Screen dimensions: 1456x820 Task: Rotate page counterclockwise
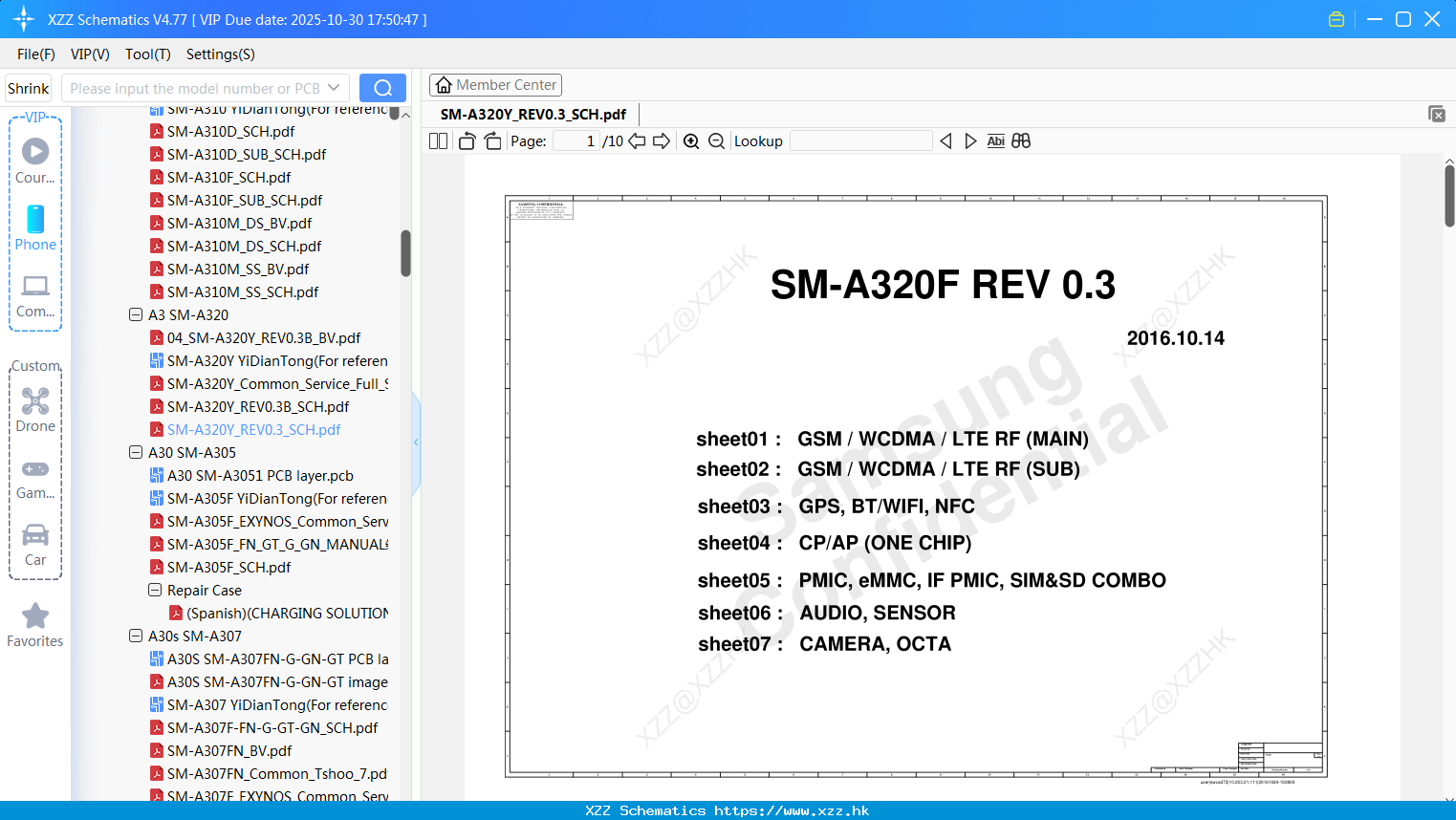[x=467, y=141]
